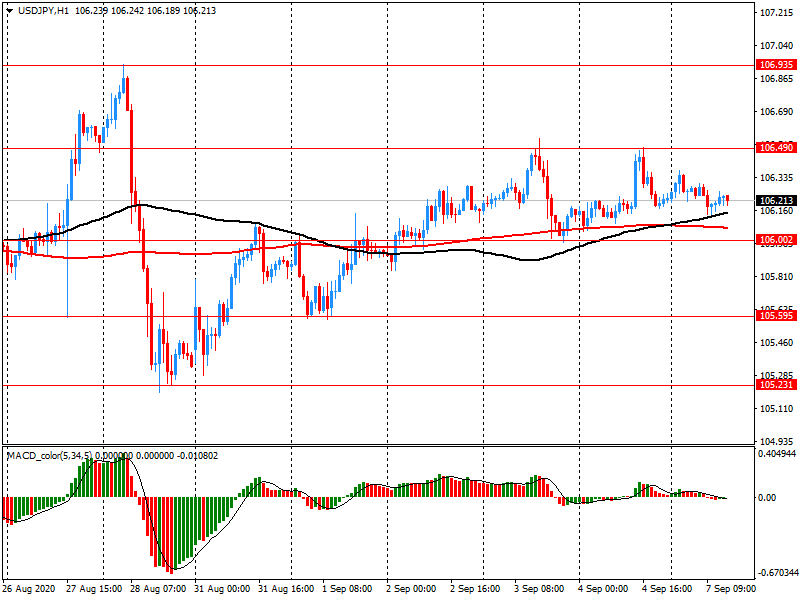Click the 31 Aug 16:00 time label
The image size is (800, 600).
[286, 589]
